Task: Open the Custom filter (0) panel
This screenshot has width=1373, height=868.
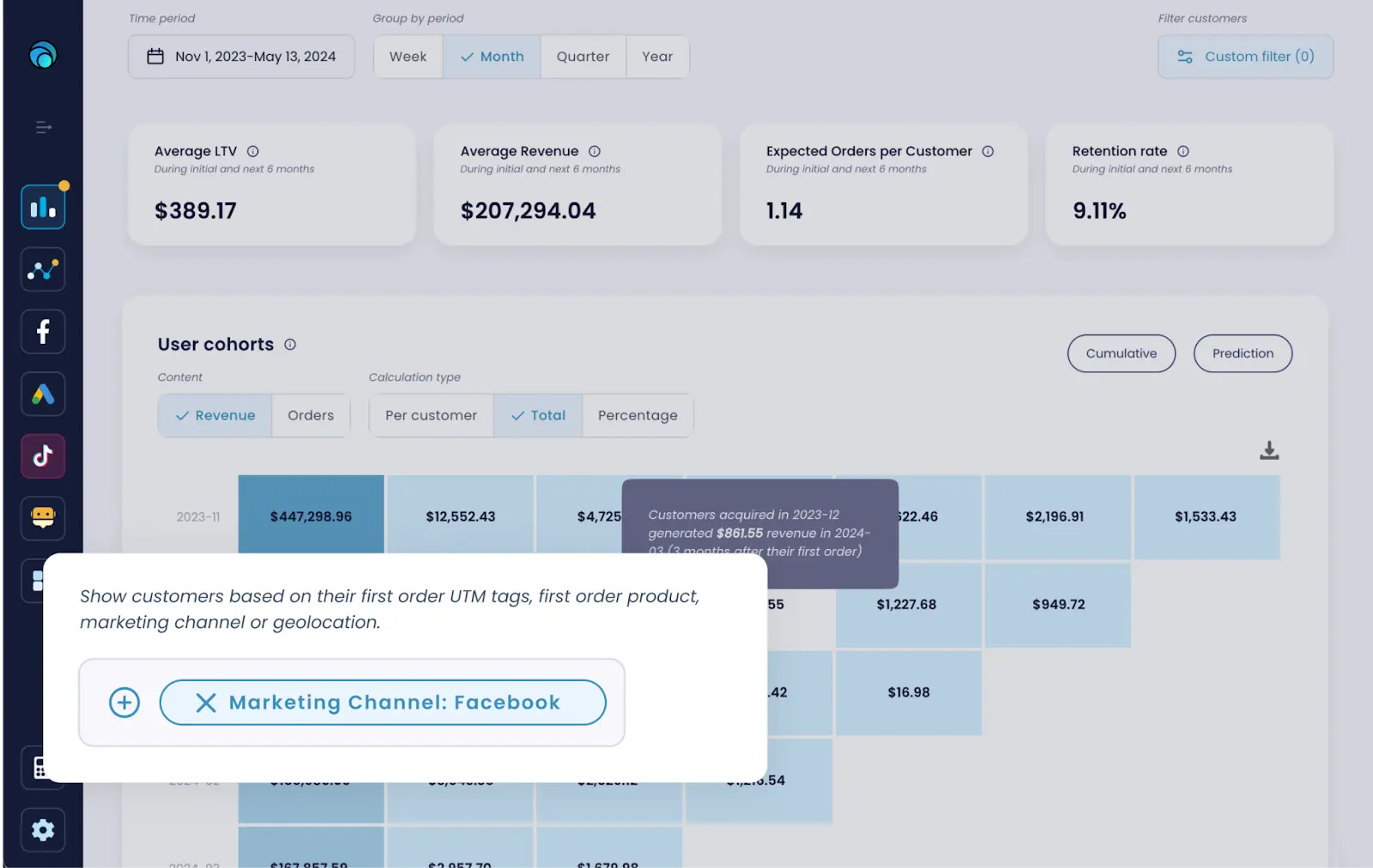Action: [1245, 57]
